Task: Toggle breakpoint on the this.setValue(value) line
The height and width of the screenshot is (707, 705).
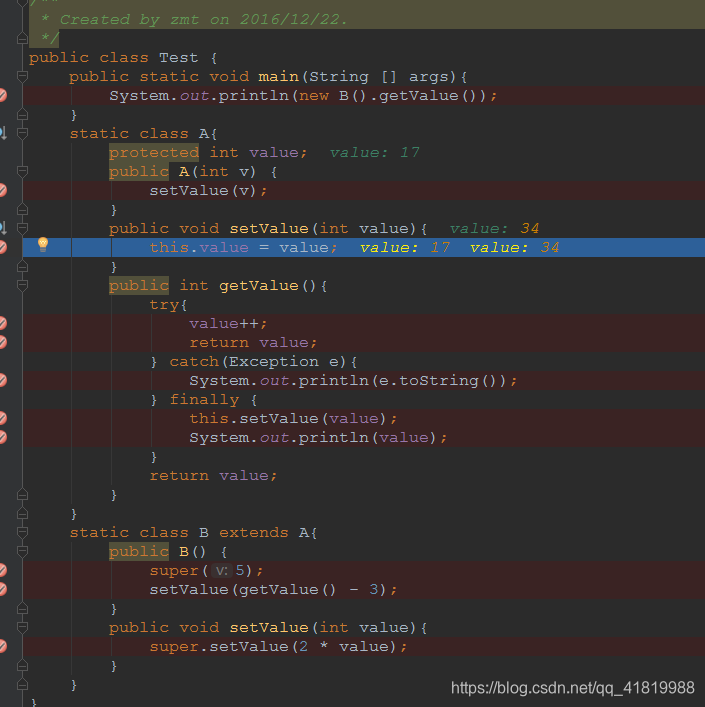Action: point(2,418)
